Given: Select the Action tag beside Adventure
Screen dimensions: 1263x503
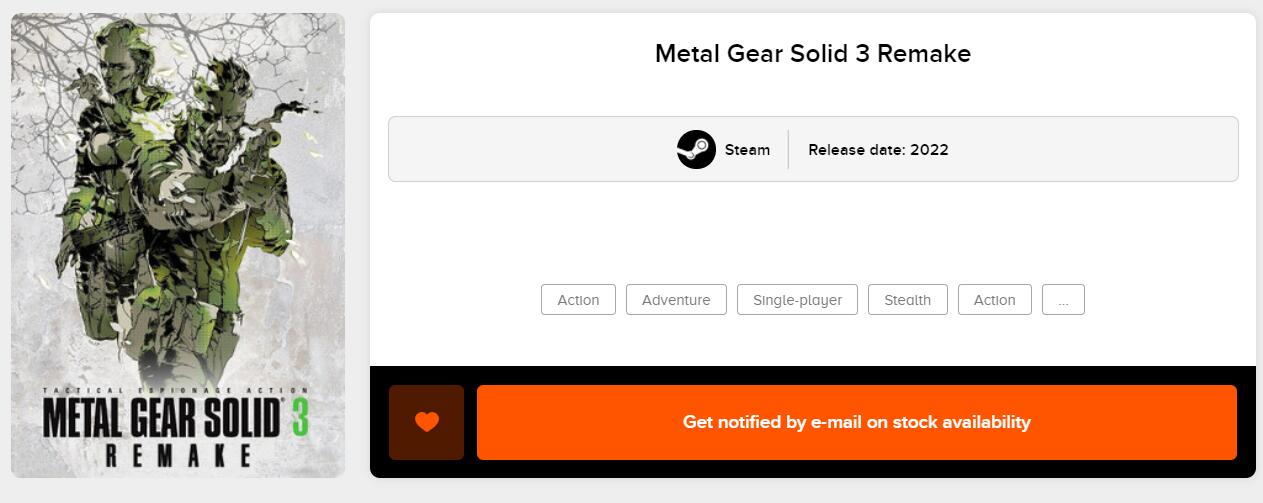Looking at the screenshot, I should click(x=578, y=300).
